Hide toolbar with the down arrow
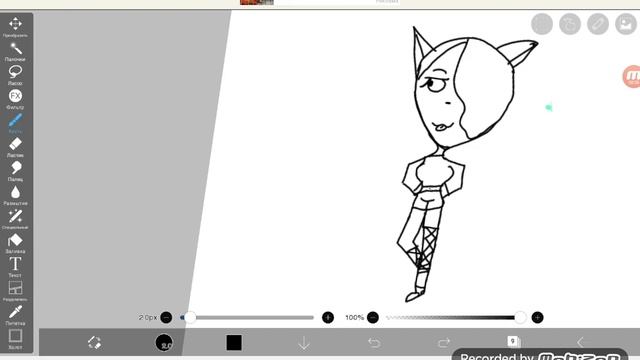Viewport: 640px width, 360px height. pyautogui.click(x=304, y=343)
